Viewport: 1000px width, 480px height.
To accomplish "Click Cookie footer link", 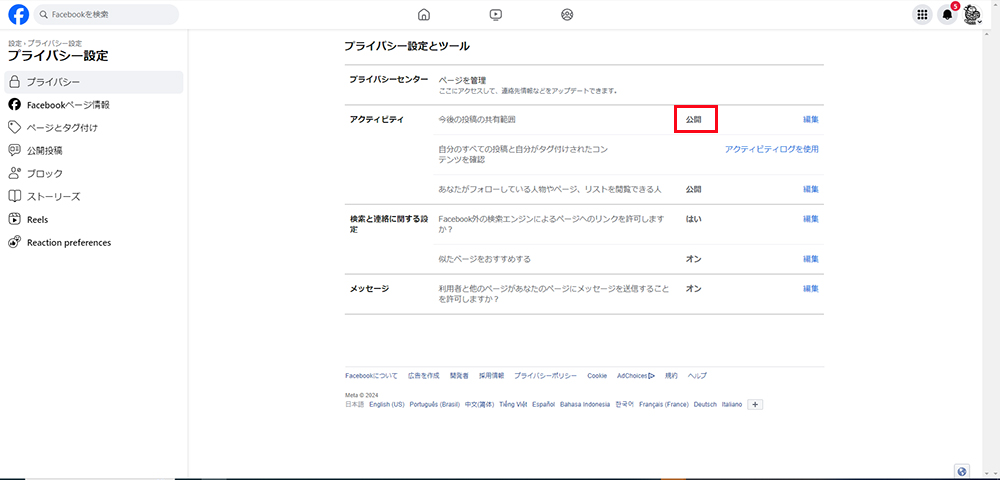I will tap(597, 376).
